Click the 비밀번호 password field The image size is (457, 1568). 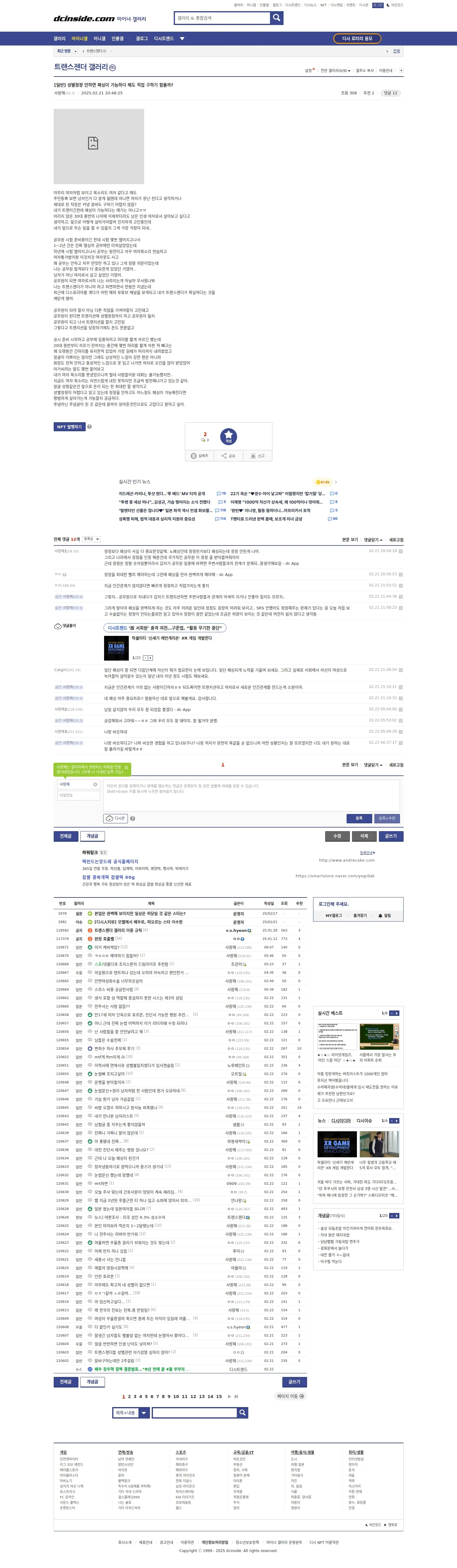[79, 796]
